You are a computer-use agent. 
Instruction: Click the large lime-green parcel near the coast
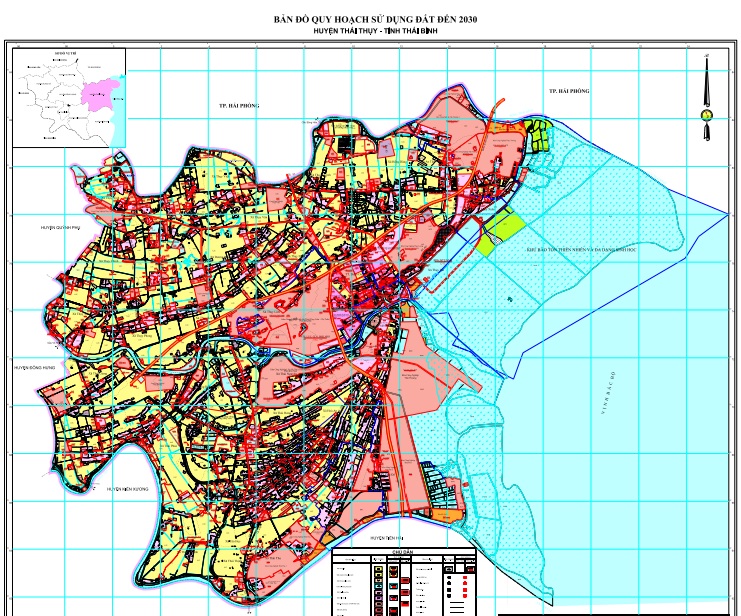[x=499, y=232]
